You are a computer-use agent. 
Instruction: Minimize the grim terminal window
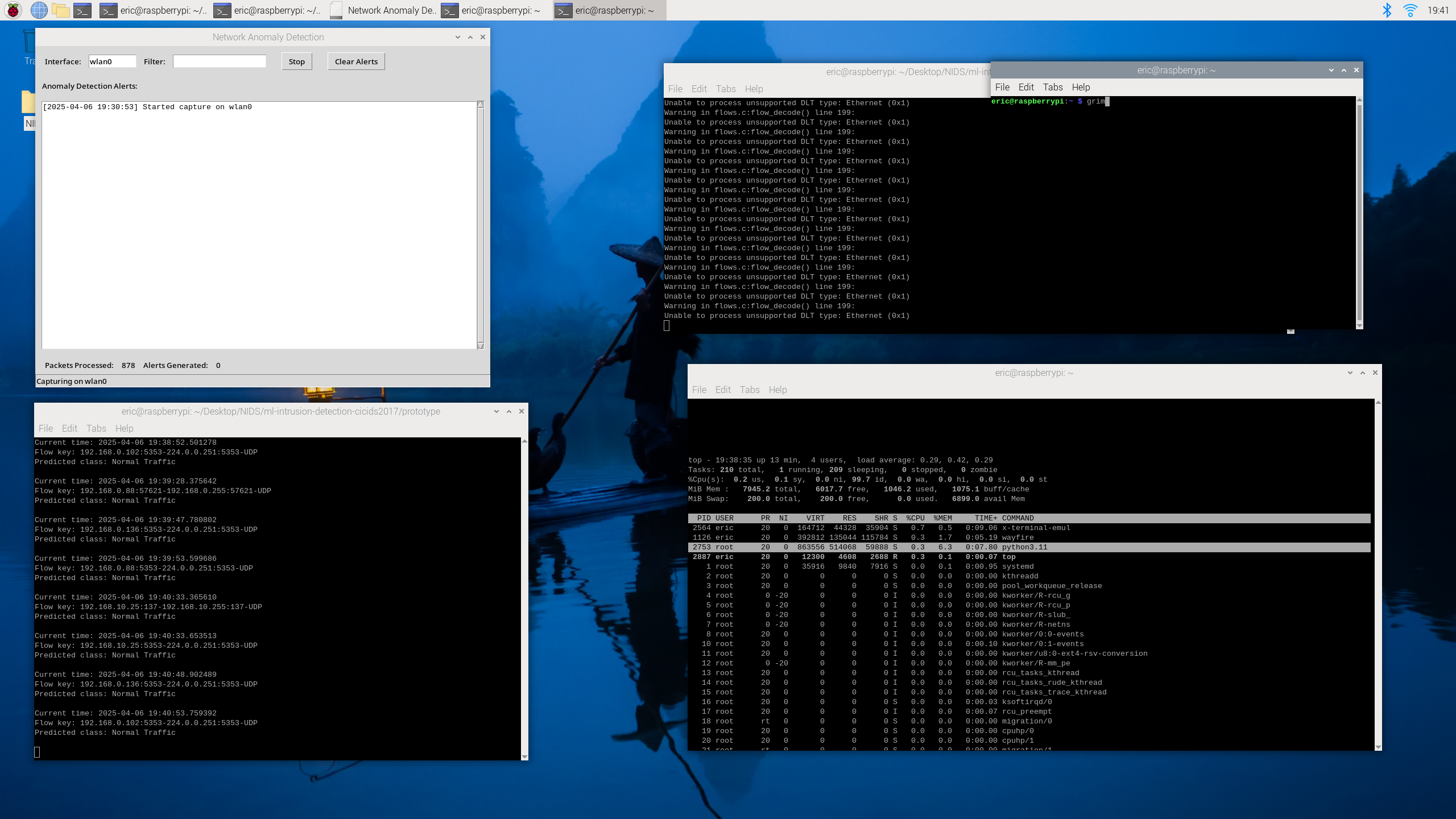click(1331, 70)
